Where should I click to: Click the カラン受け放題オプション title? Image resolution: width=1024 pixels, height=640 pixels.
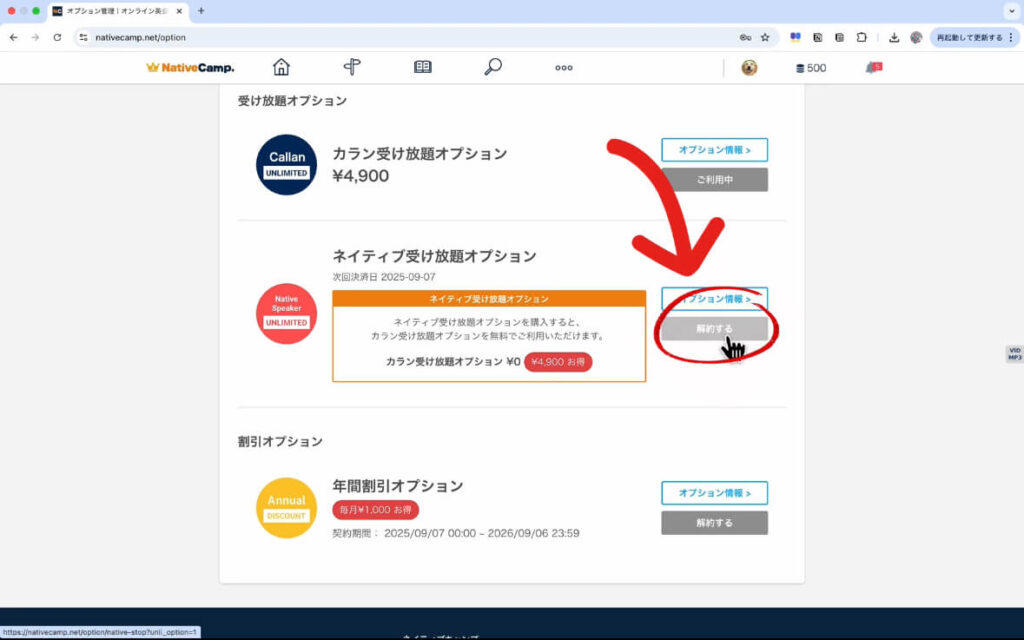(x=420, y=153)
